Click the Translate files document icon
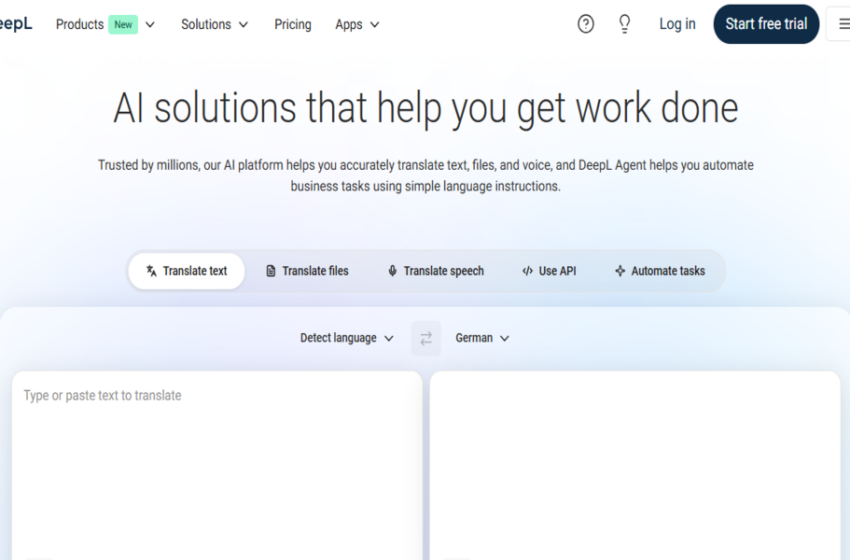850x560 pixels. click(x=271, y=271)
